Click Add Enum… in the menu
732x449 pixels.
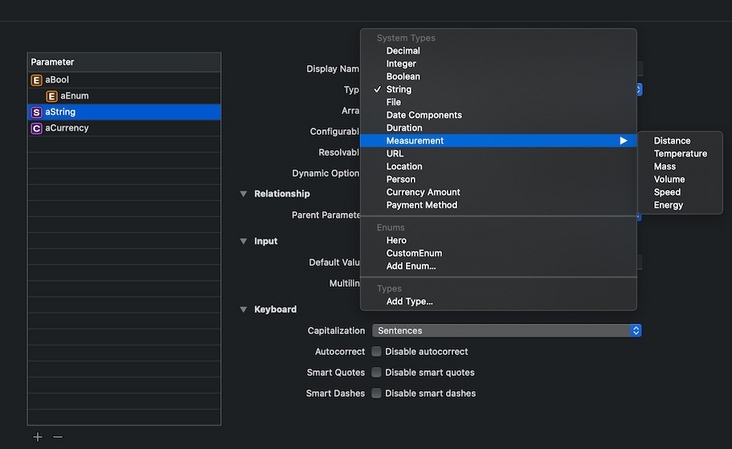point(499,266)
